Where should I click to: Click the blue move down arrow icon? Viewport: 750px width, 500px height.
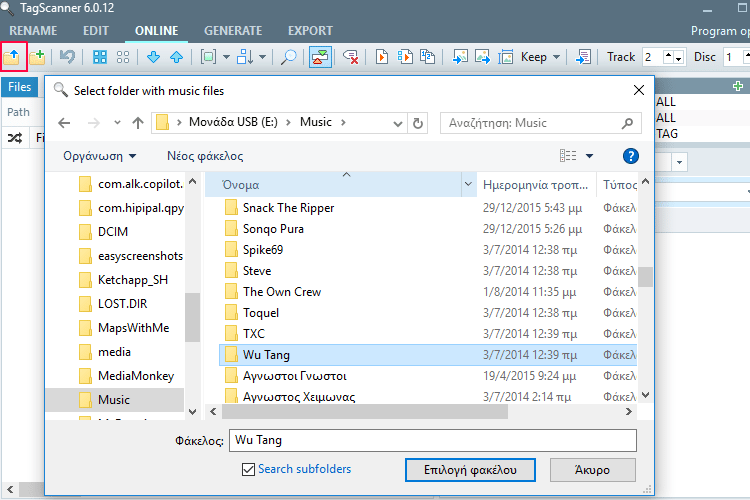pyautogui.click(x=153, y=57)
